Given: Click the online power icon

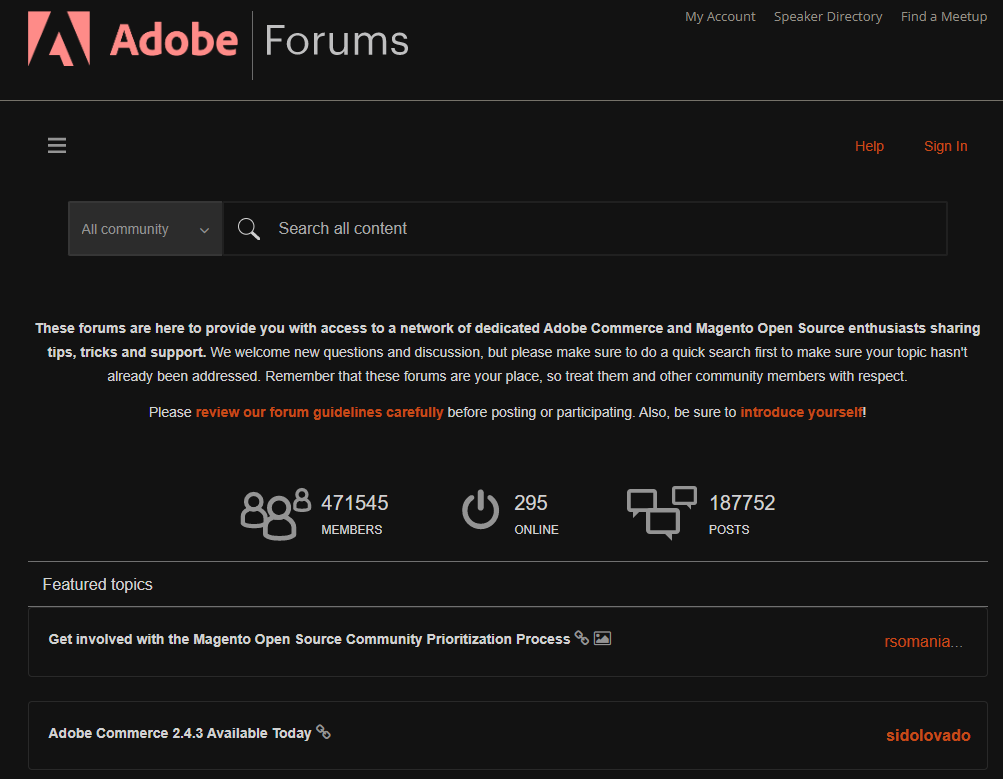Looking at the screenshot, I should click(480, 510).
